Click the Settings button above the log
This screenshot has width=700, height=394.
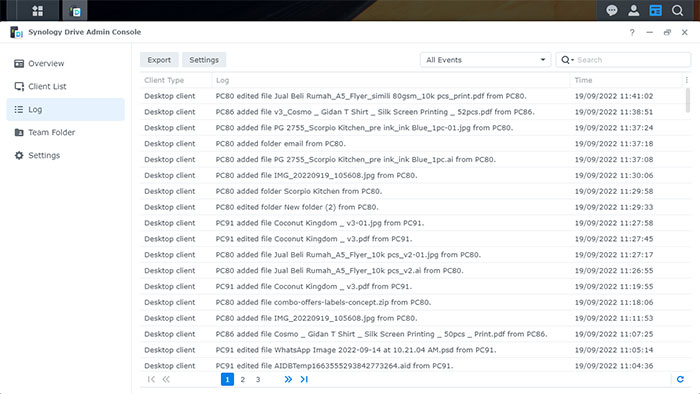pos(204,60)
